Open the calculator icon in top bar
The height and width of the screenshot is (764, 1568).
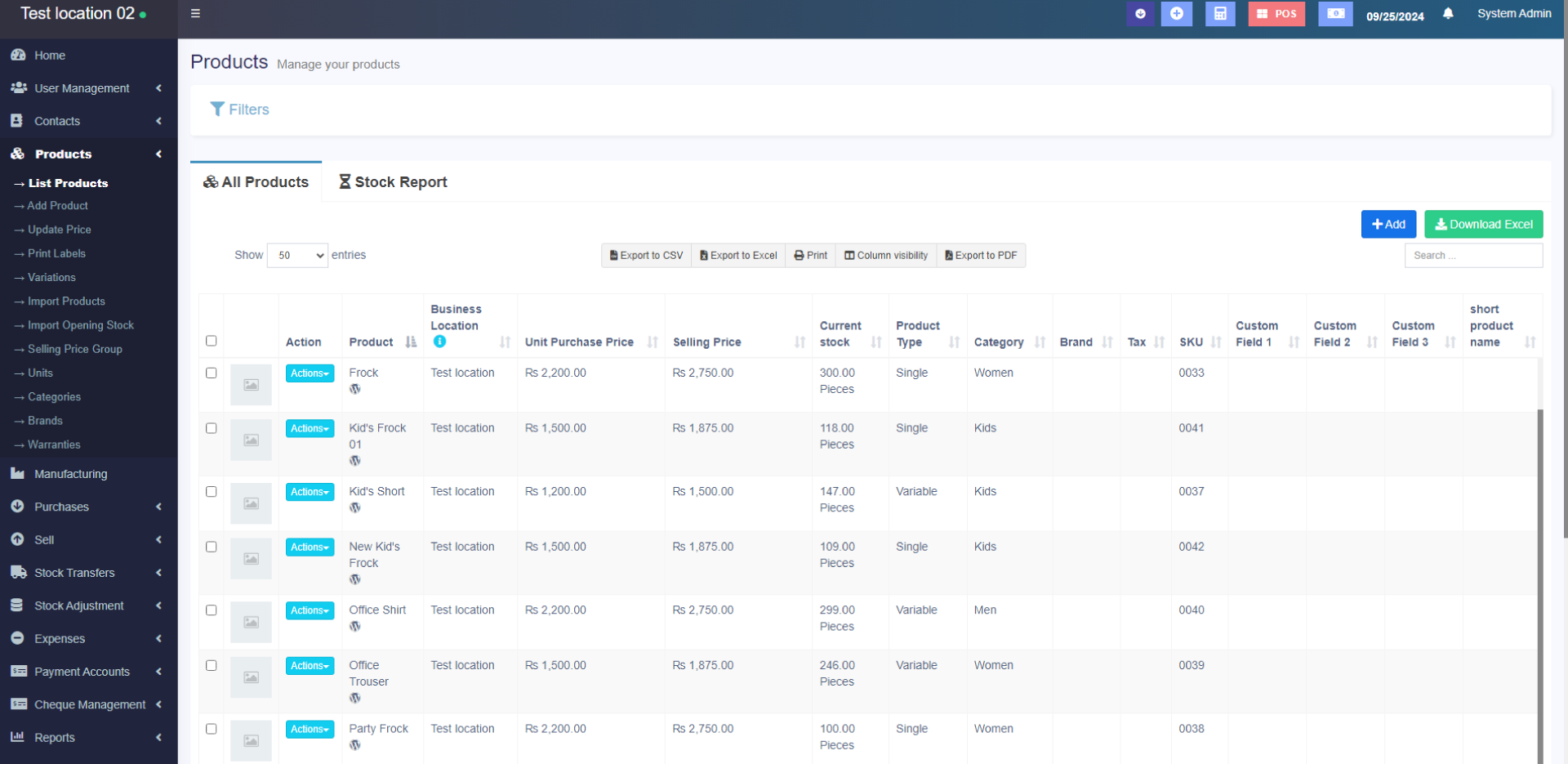pyautogui.click(x=1220, y=14)
